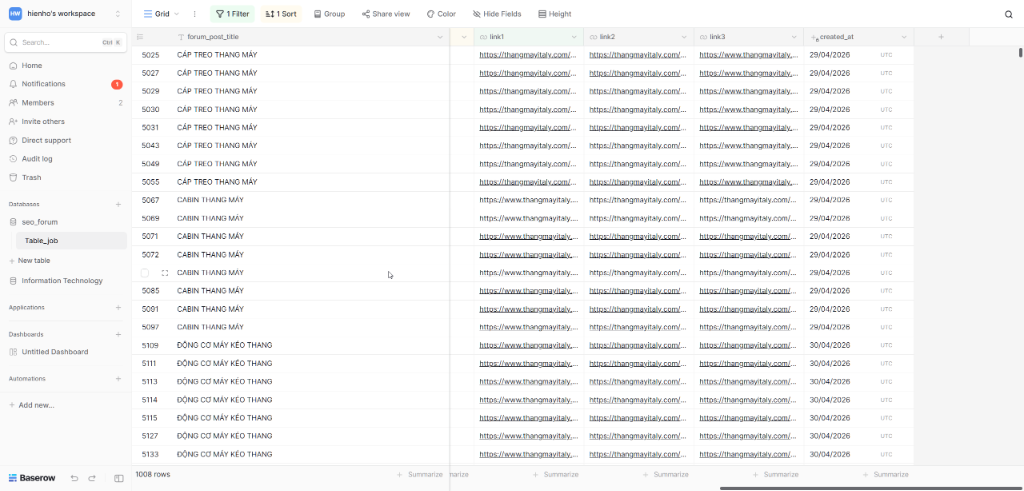The image size is (1024, 491).
Task: Click the redo arrow icon in bottom bar
Action: coord(92,478)
